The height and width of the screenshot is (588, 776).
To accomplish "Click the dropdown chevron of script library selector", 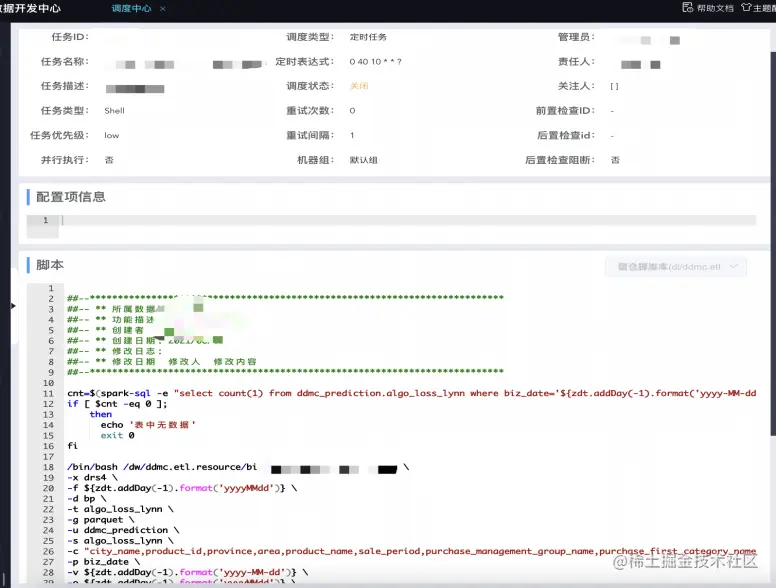I will (733, 266).
